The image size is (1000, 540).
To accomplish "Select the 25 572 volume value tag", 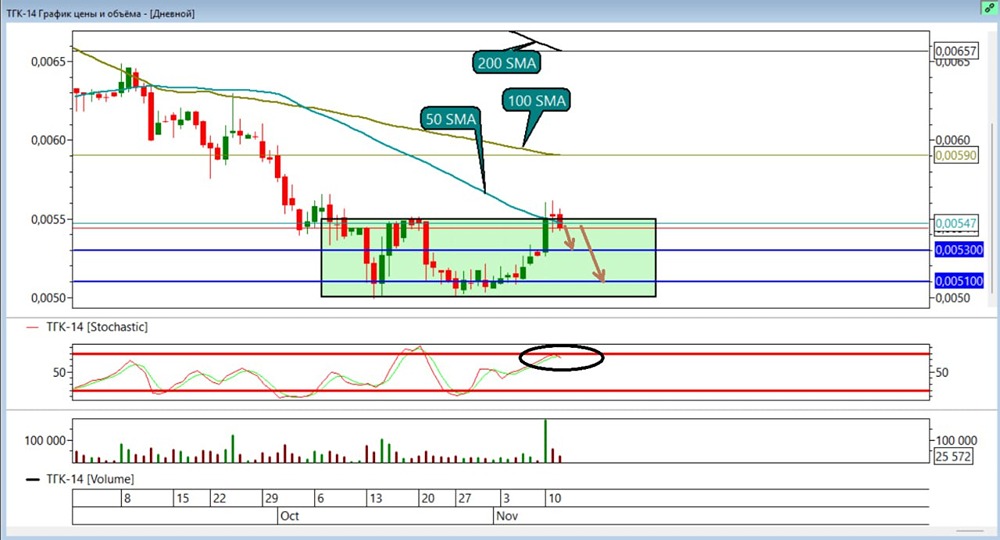I will pyautogui.click(x=955, y=457).
